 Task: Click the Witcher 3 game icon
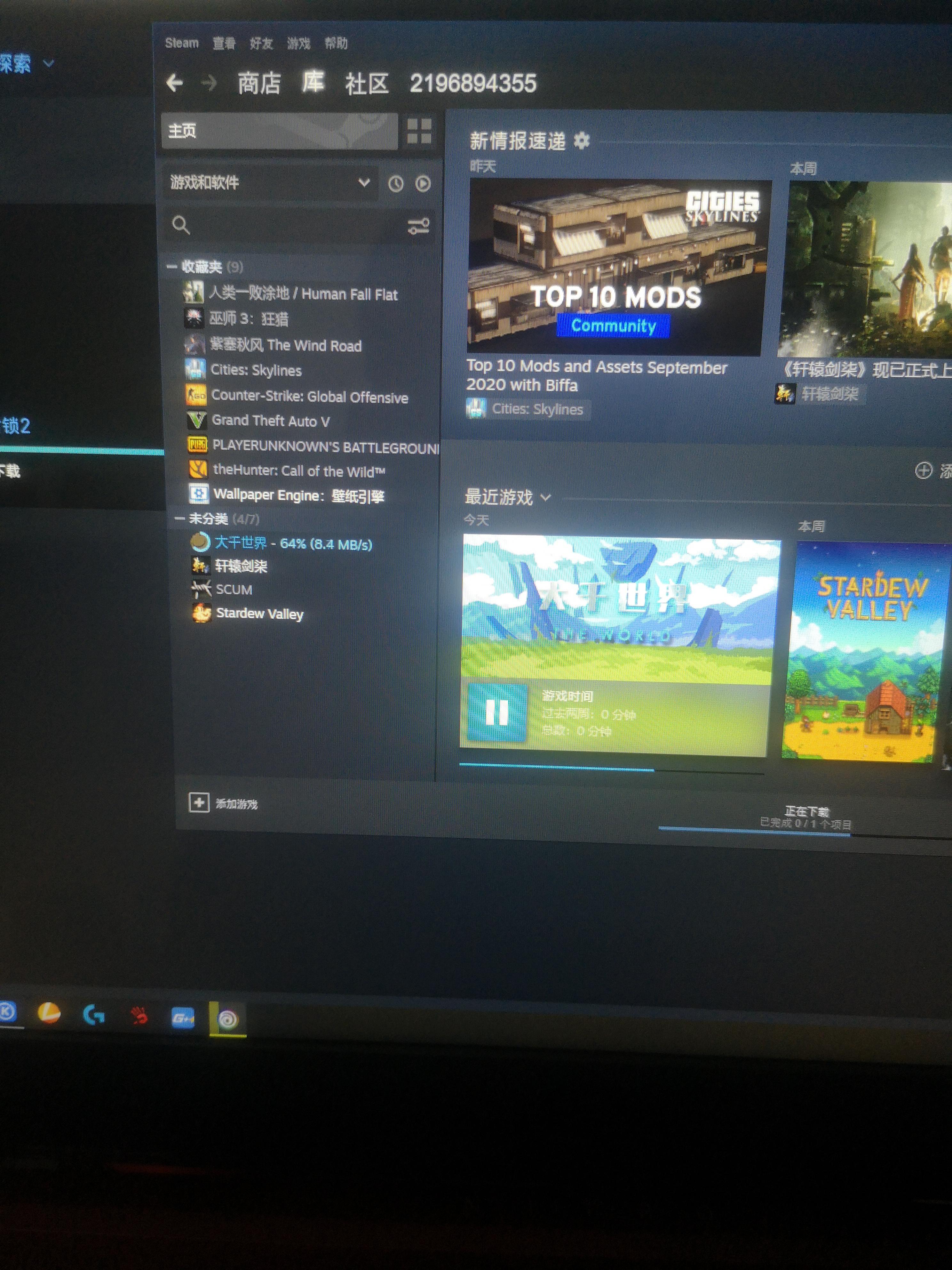[194, 318]
